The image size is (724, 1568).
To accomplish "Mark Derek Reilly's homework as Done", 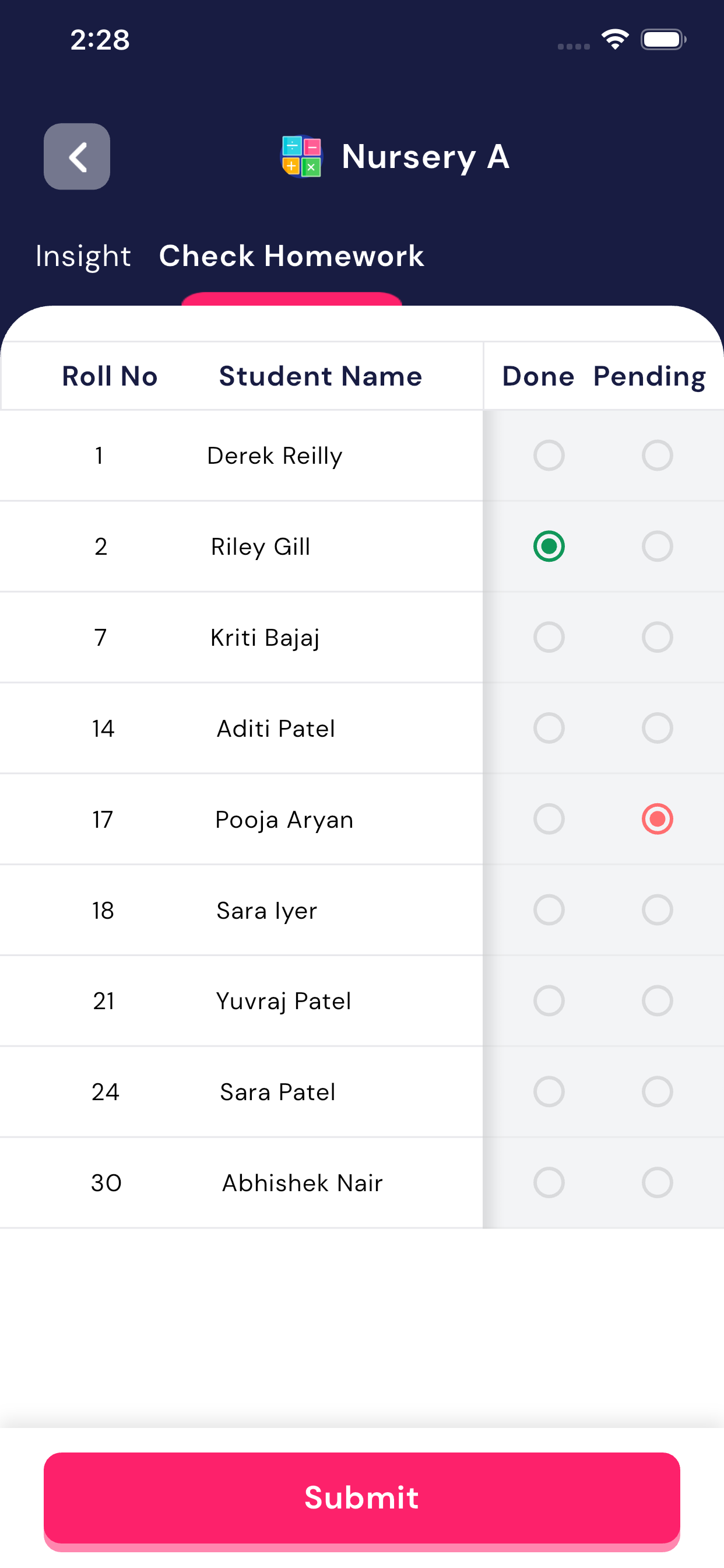I will 549,456.
